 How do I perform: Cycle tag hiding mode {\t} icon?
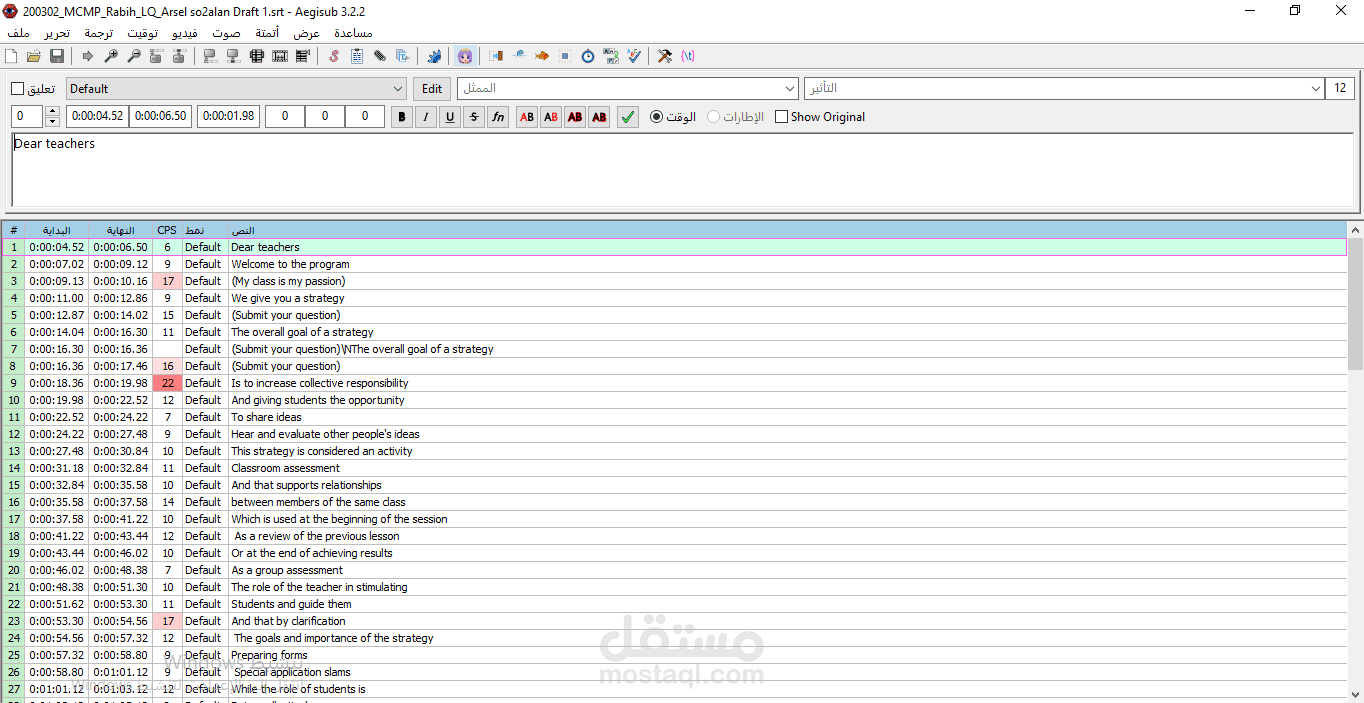(688, 56)
